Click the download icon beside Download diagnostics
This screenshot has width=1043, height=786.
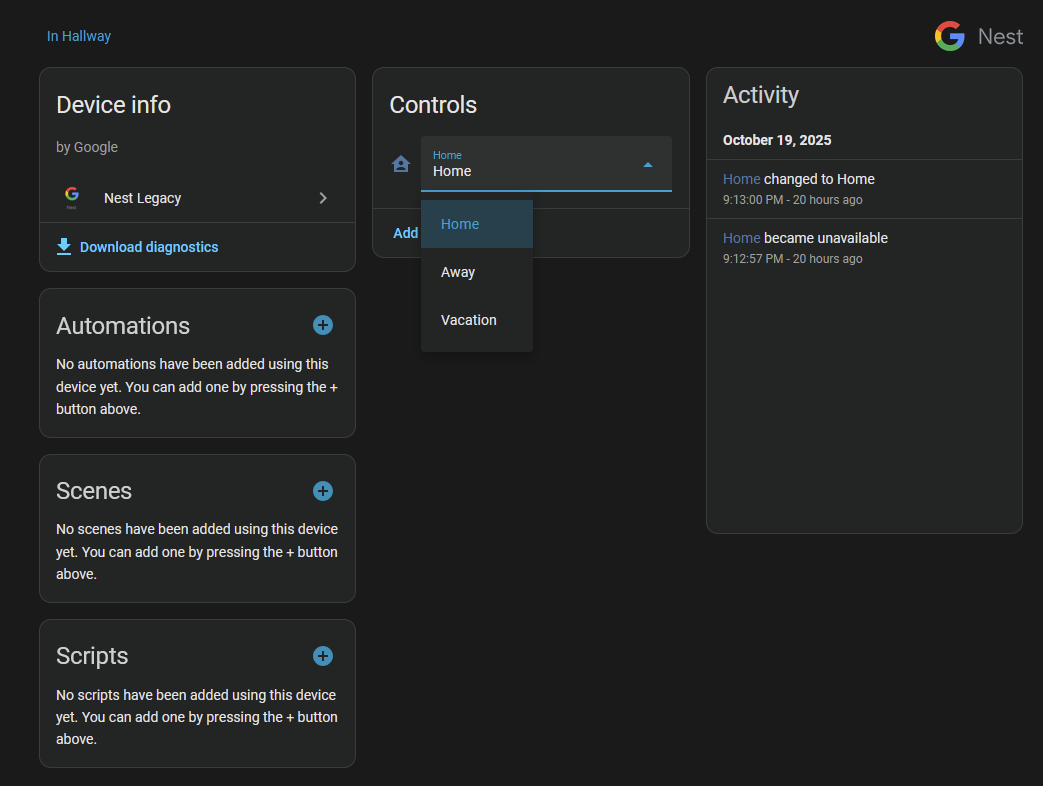point(64,246)
